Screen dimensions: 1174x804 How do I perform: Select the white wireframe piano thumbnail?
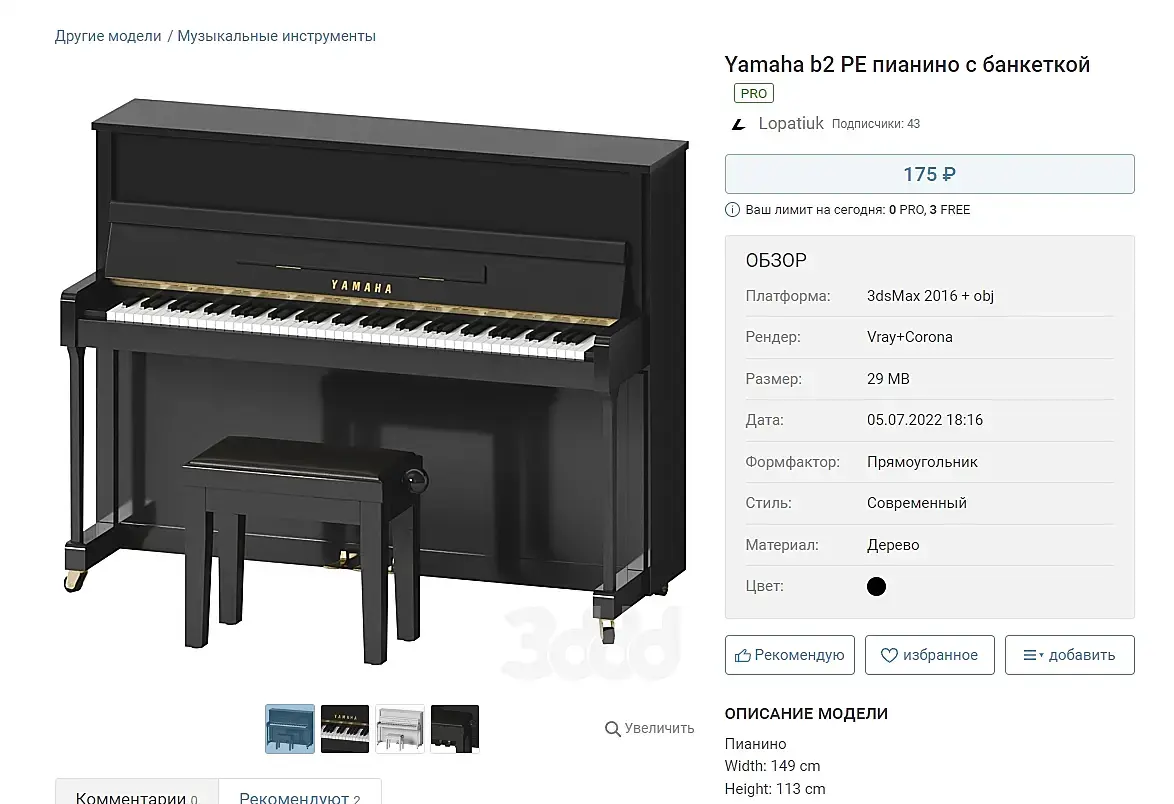click(x=400, y=729)
